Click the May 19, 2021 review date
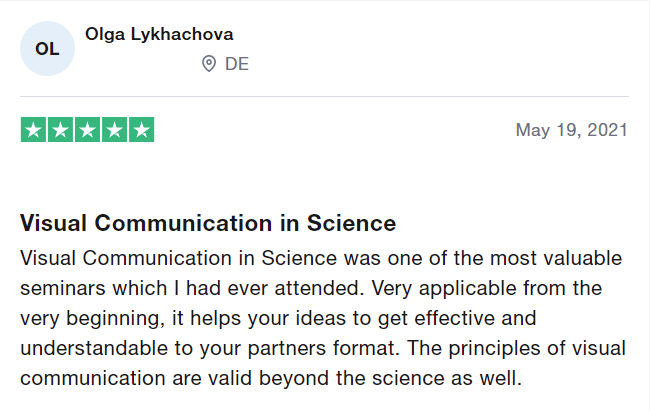The width and height of the screenshot is (650, 411). [x=572, y=130]
